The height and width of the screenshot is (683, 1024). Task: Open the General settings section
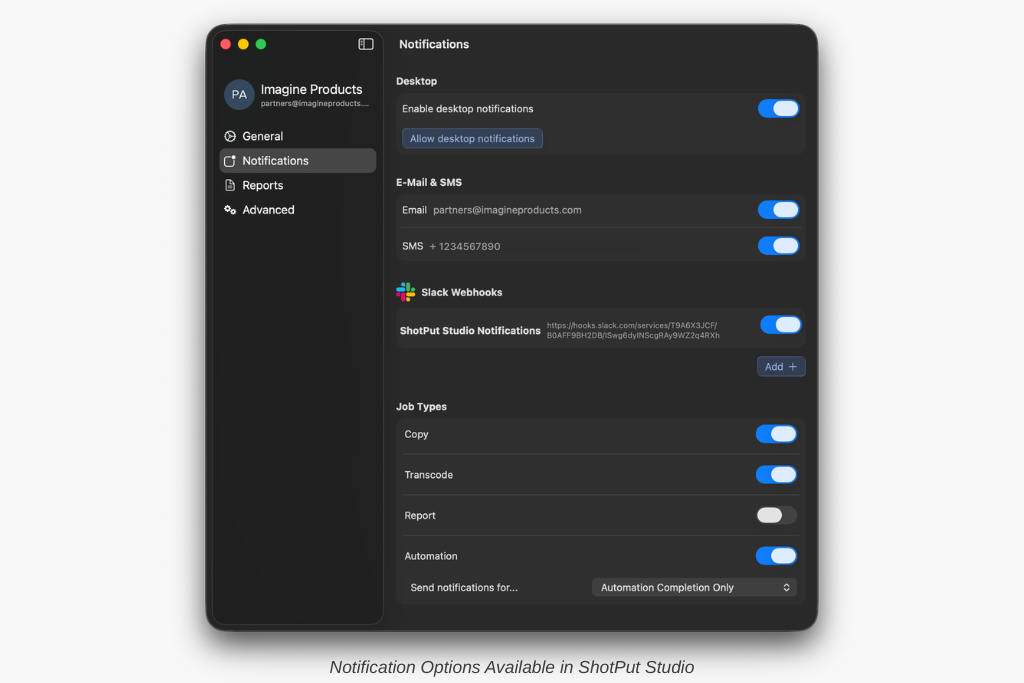click(x=262, y=136)
